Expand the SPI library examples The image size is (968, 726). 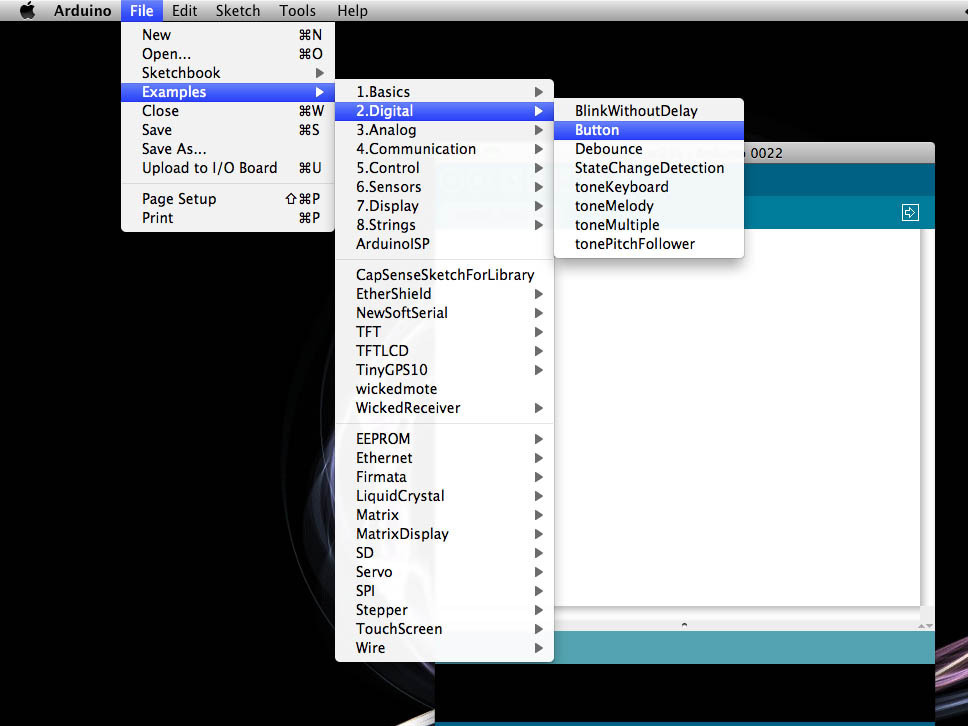coord(444,591)
